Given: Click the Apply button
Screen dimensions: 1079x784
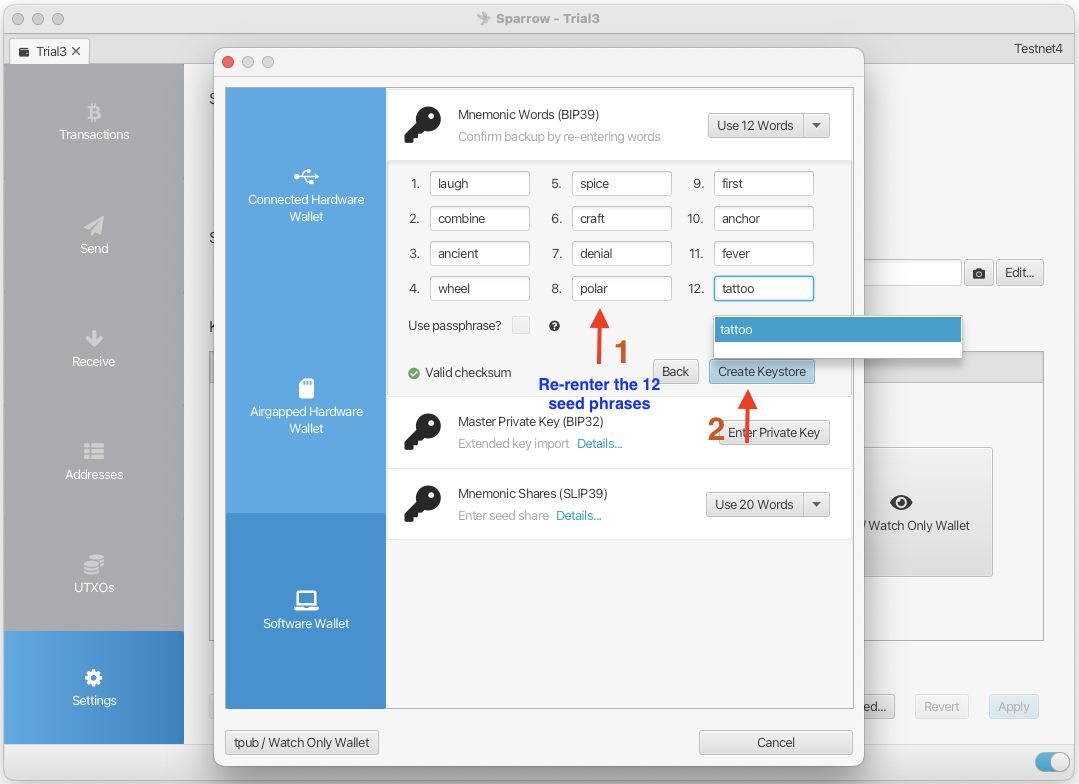Looking at the screenshot, I should tap(1014, 707).
